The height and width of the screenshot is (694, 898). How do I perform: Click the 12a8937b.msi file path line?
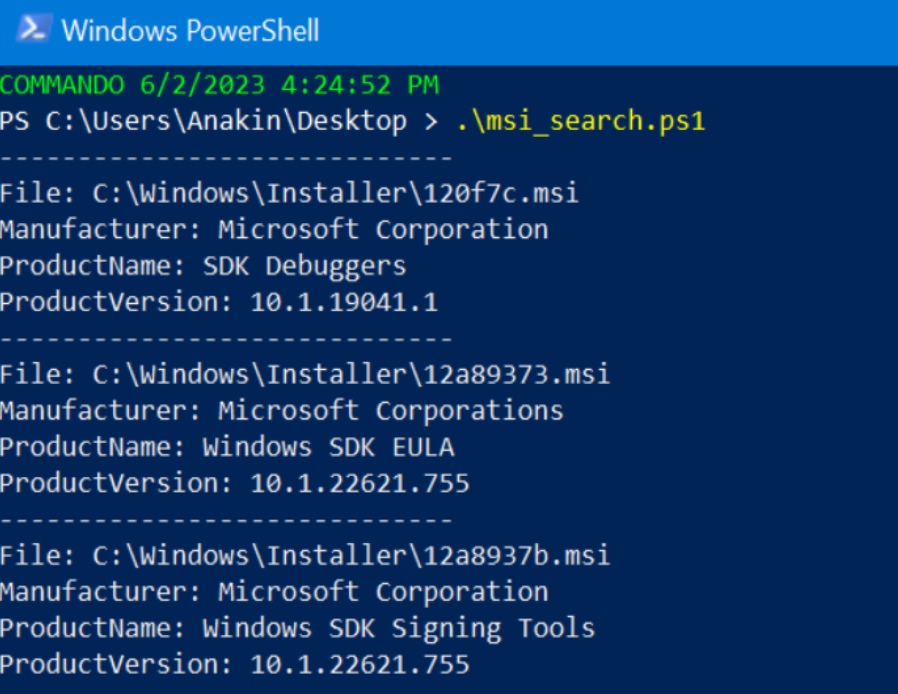click(305, 556)
